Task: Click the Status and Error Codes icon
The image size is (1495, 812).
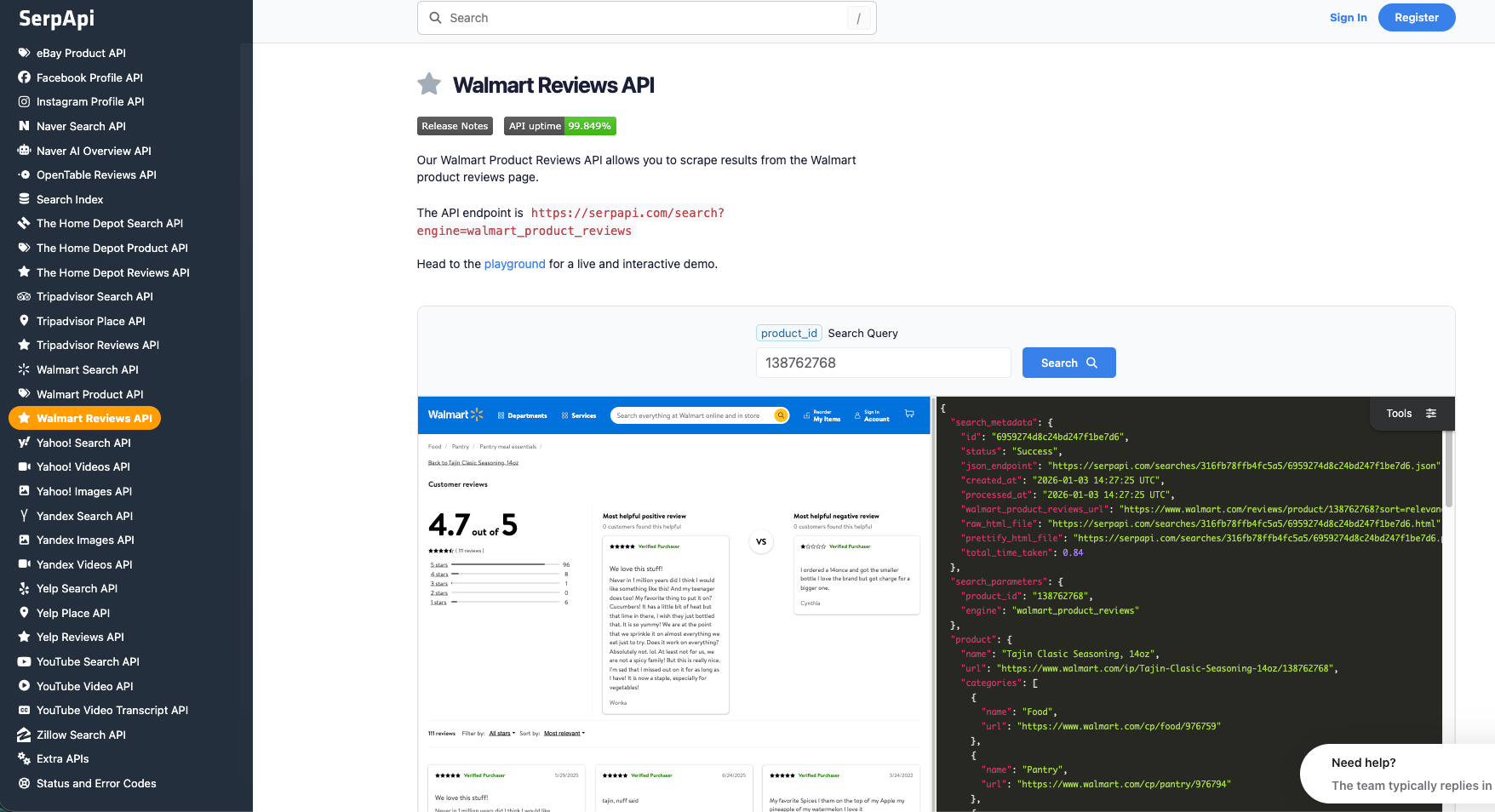Action: point(24,783)
